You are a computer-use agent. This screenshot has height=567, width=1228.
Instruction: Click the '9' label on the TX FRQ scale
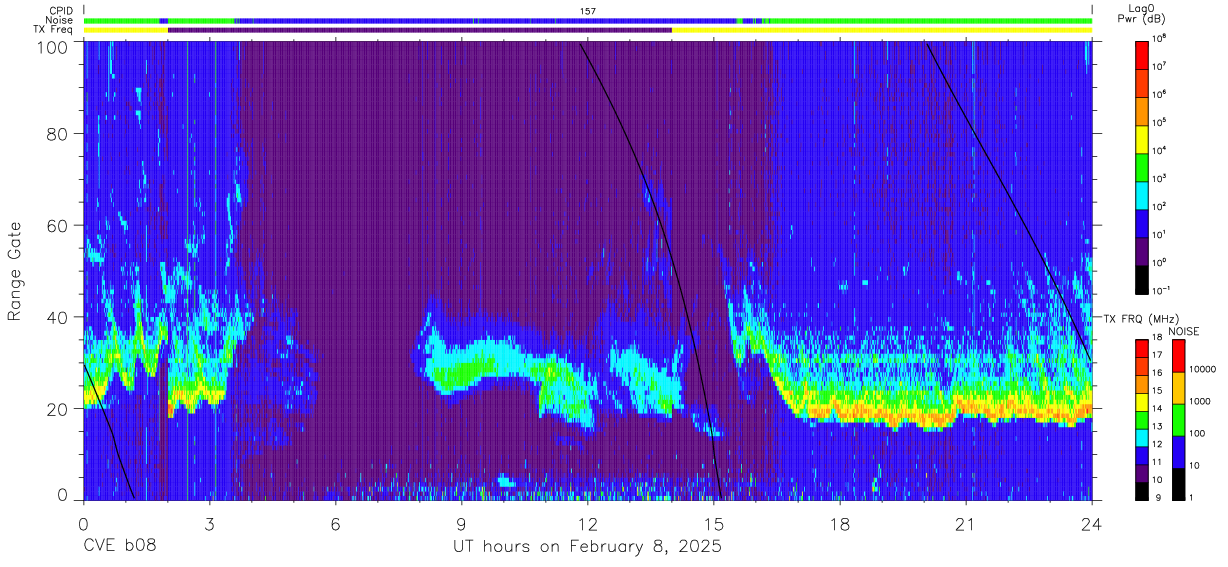coord(1156,499)
